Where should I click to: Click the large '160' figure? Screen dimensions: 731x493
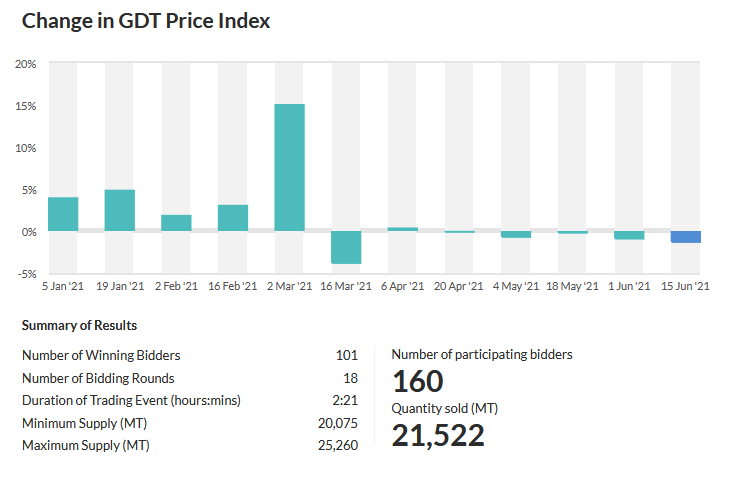pyautogui.click(x=418, y=381)
